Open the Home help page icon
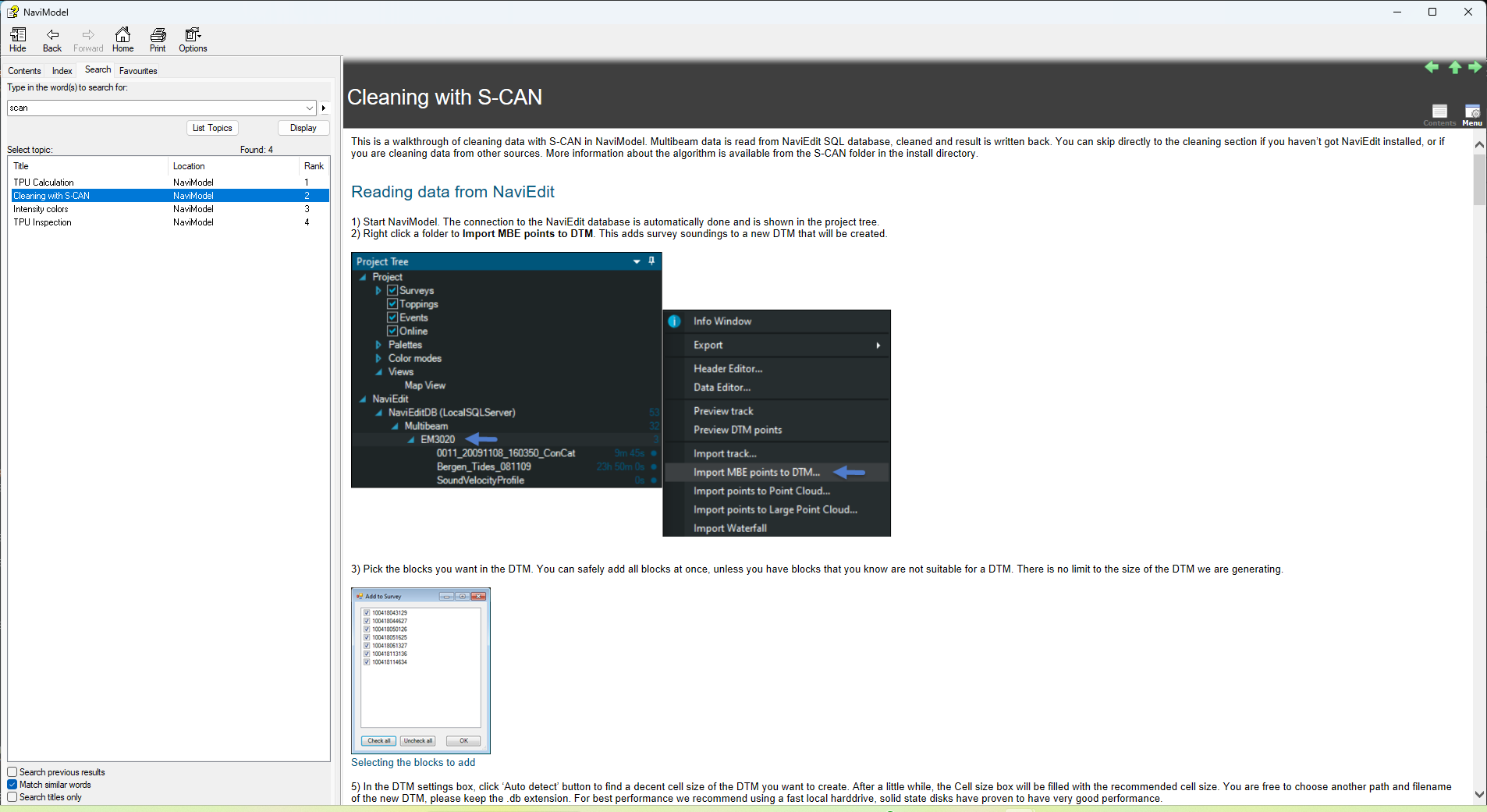1487x812 pixels. tap(122, 40)
